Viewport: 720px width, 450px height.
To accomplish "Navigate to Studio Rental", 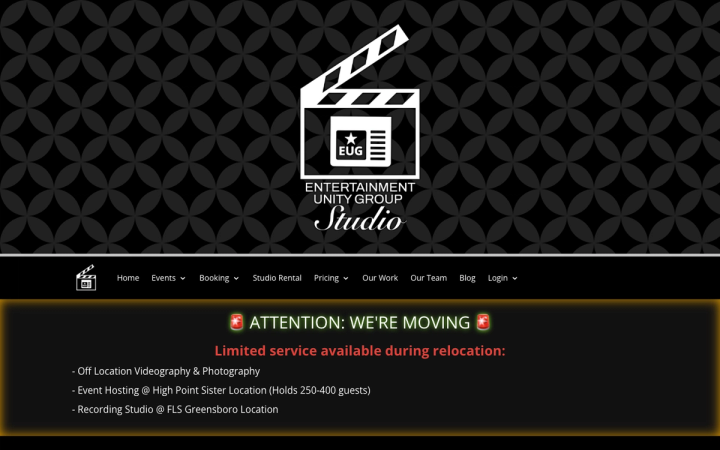I will pyautogui.click(x=277, y=278).
